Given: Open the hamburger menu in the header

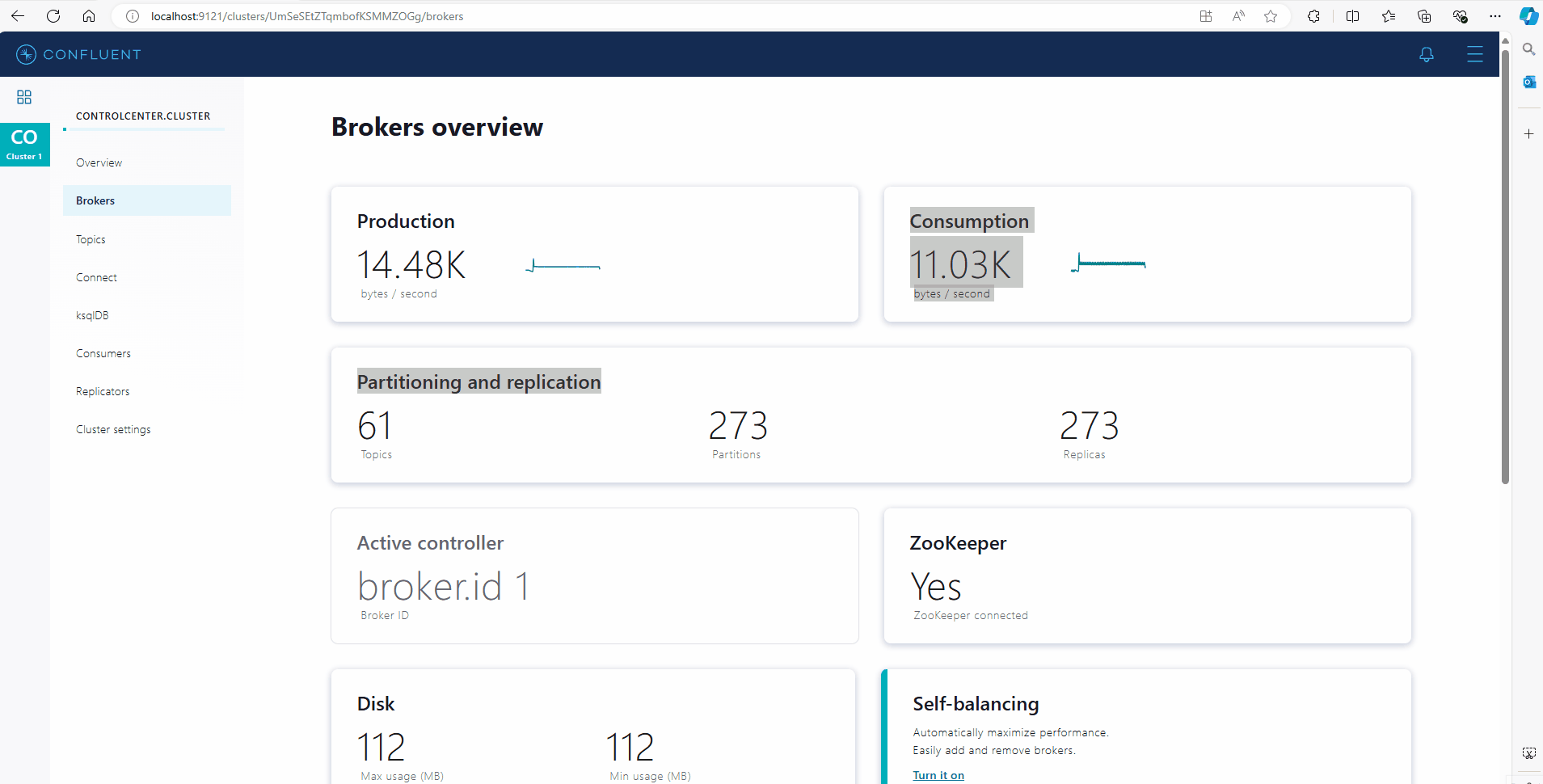Looking at the screenshot, I should point(1474,54).
